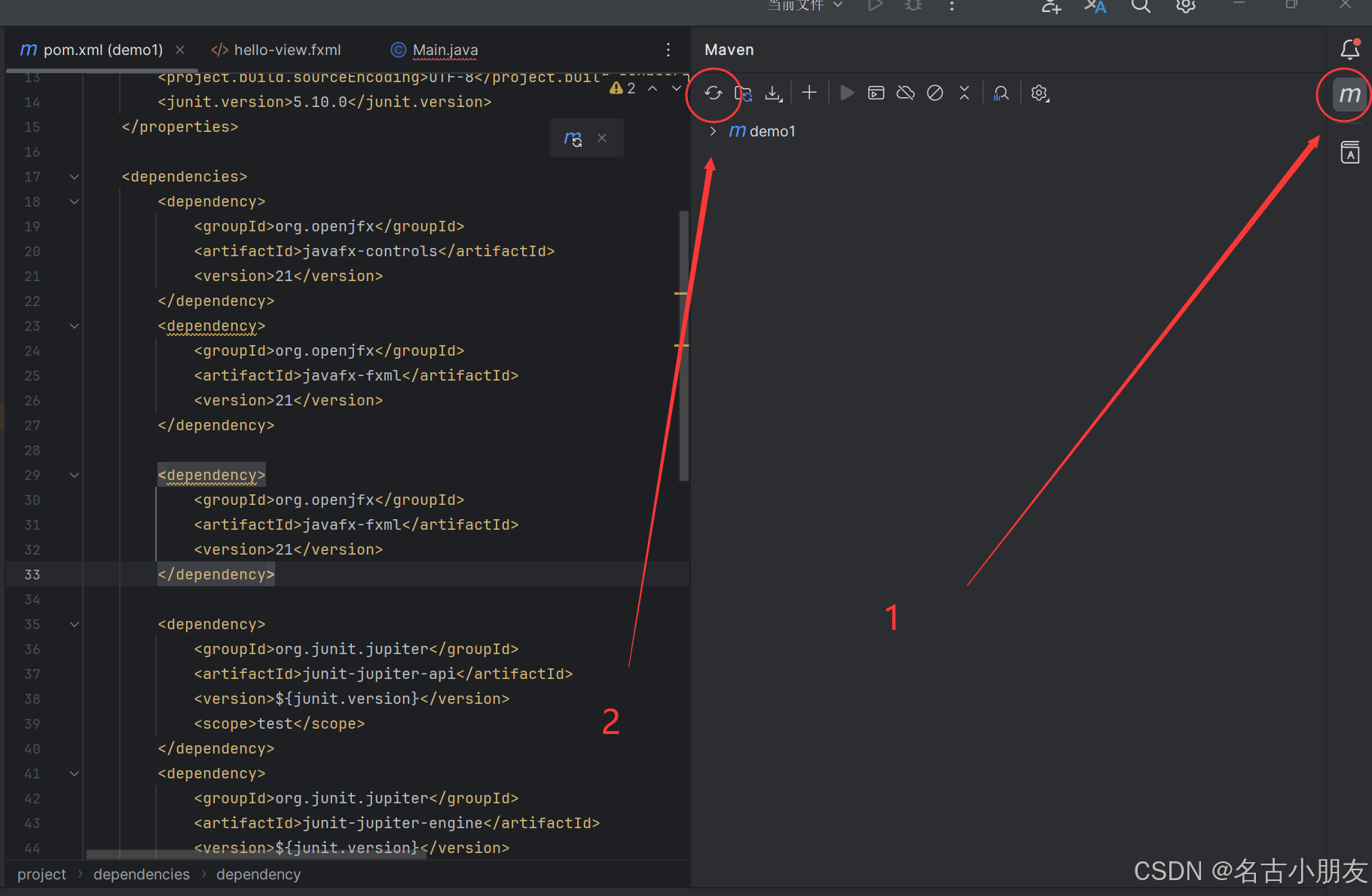
Task: Dismiss the floating Maven reload popup
Action: pyautogui.click(x=602, y=138)
